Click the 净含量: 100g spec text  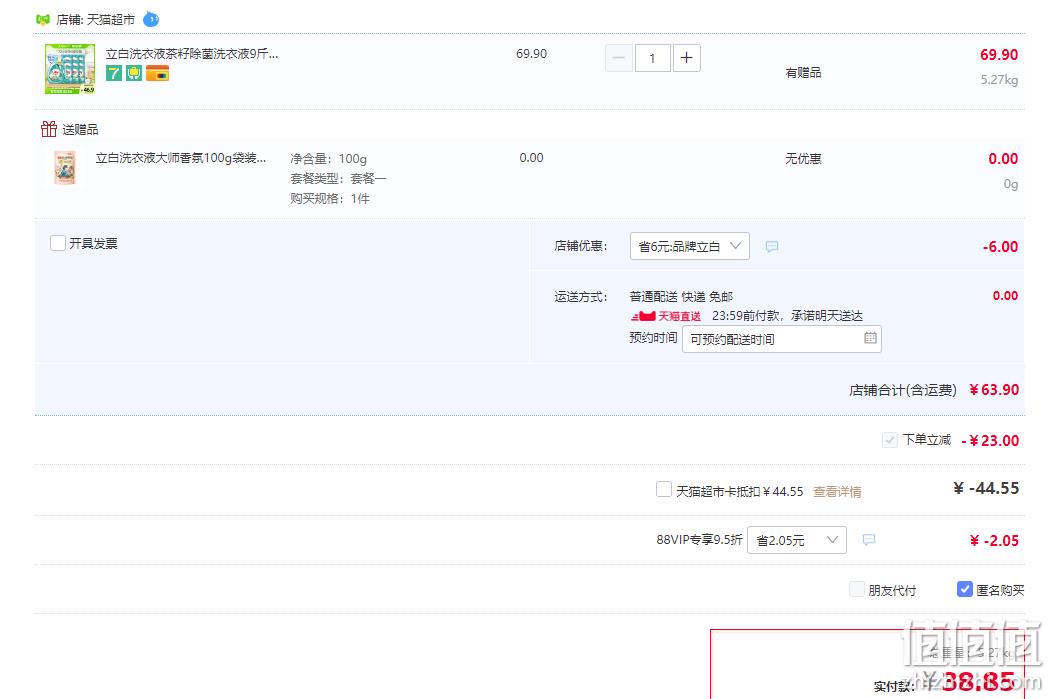point(328,159)
